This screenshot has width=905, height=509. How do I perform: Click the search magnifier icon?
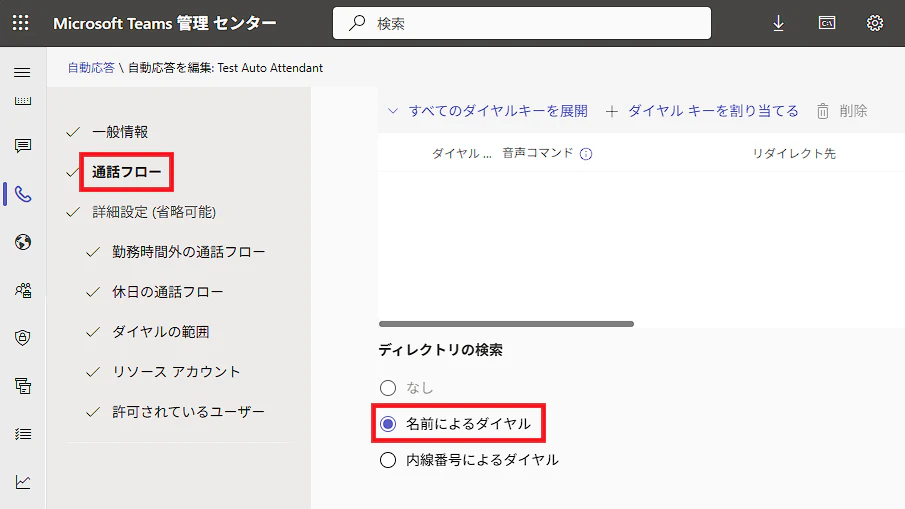(x=357, y=23)
